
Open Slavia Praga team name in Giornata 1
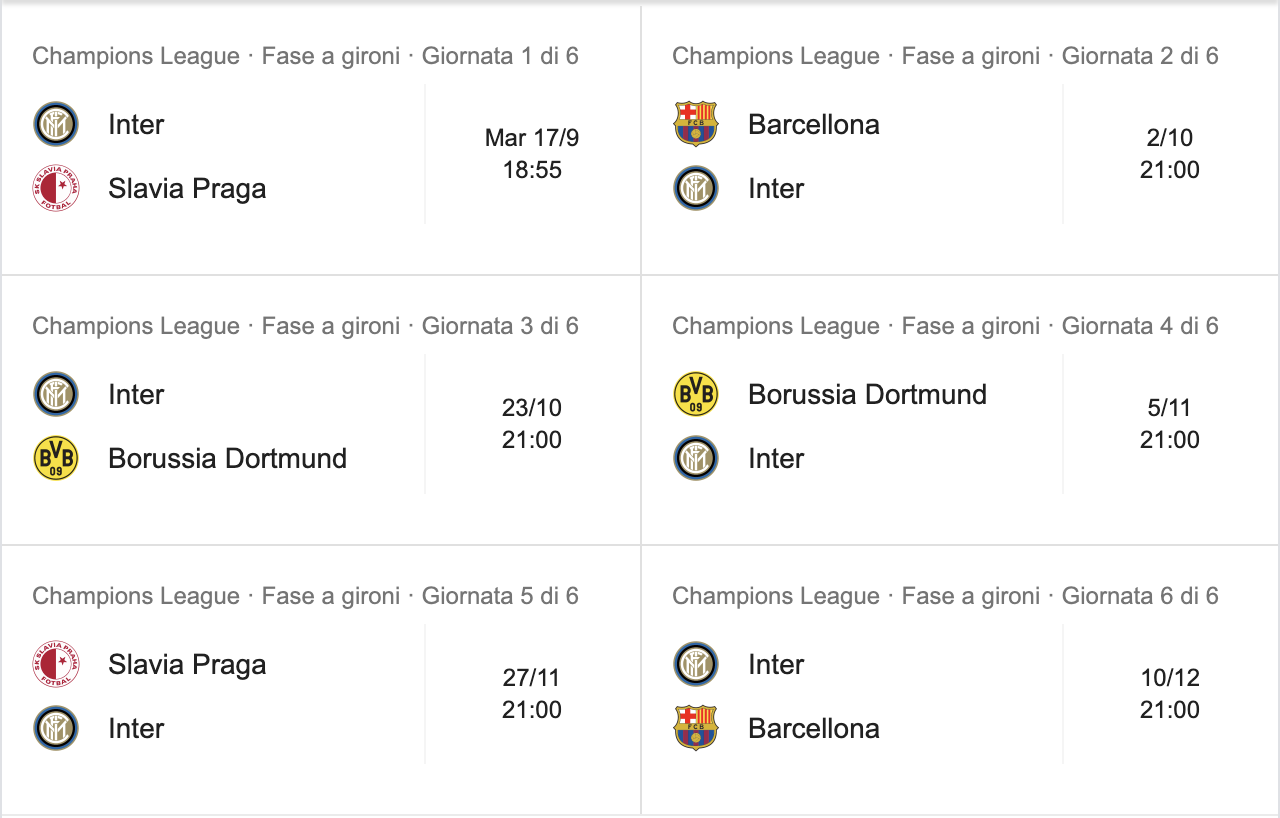point(187,189)
